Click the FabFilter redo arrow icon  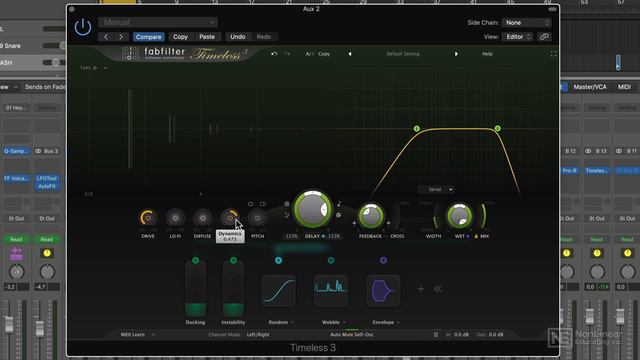(287, 54)
